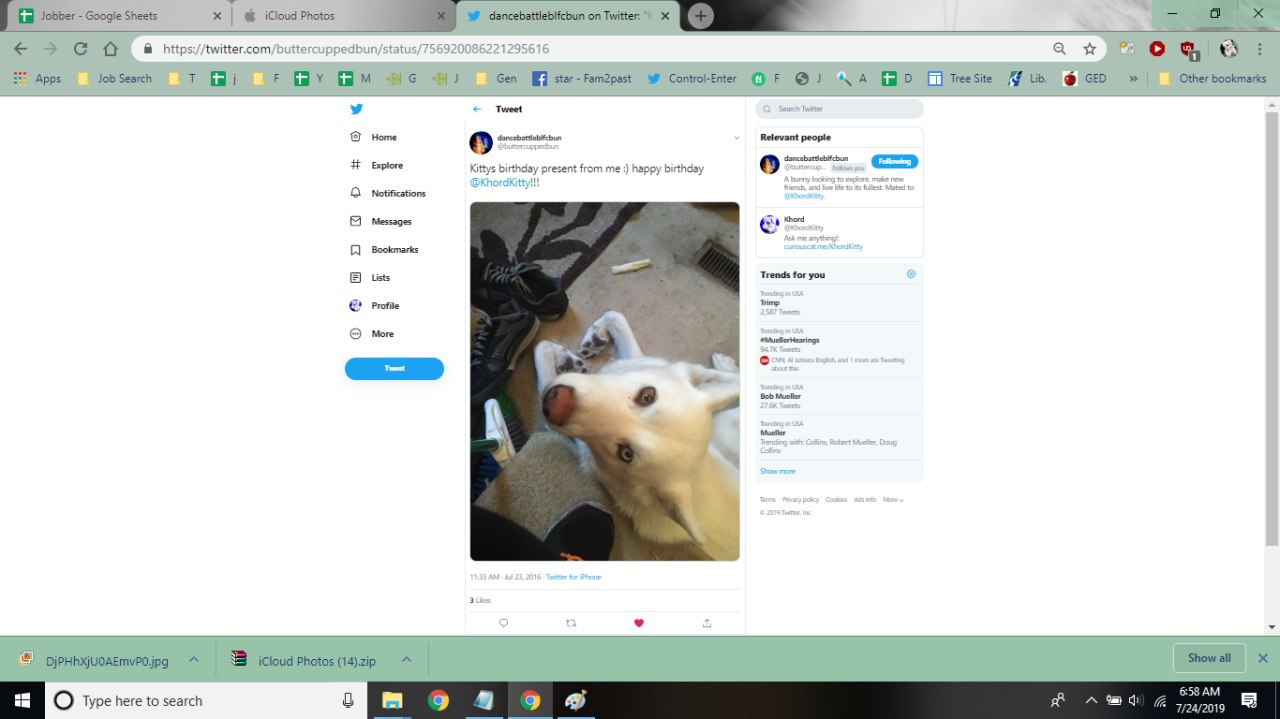Open the Bob Mueller trend
The width and height of the screenshot is (1280, 719).
tap(839, 396)
